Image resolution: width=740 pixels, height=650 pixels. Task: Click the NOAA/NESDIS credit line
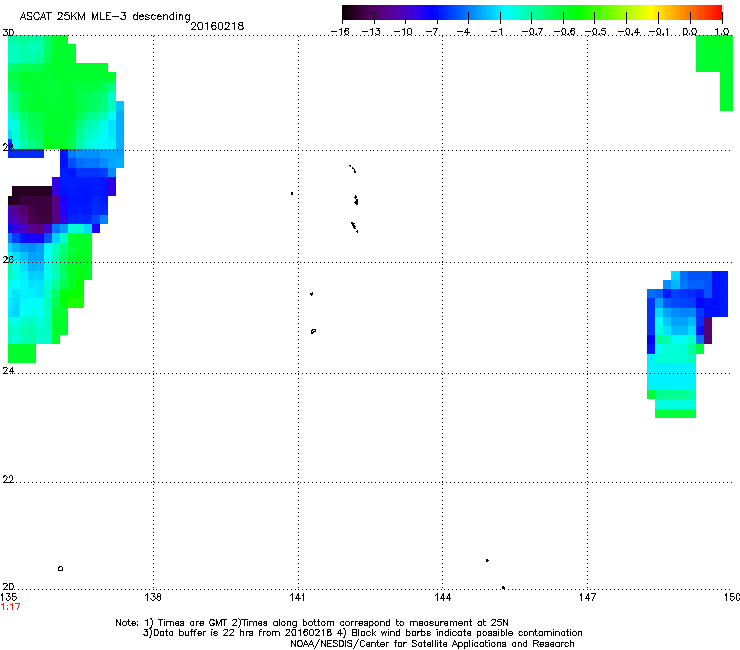point(432,644)
